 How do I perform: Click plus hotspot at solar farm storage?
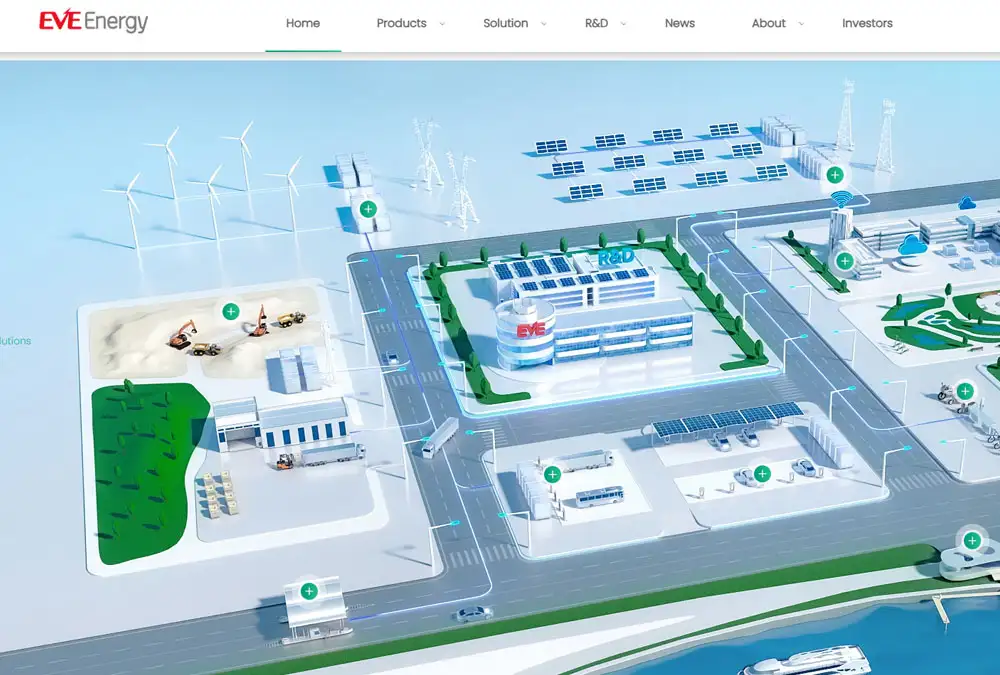pos(835,174)
